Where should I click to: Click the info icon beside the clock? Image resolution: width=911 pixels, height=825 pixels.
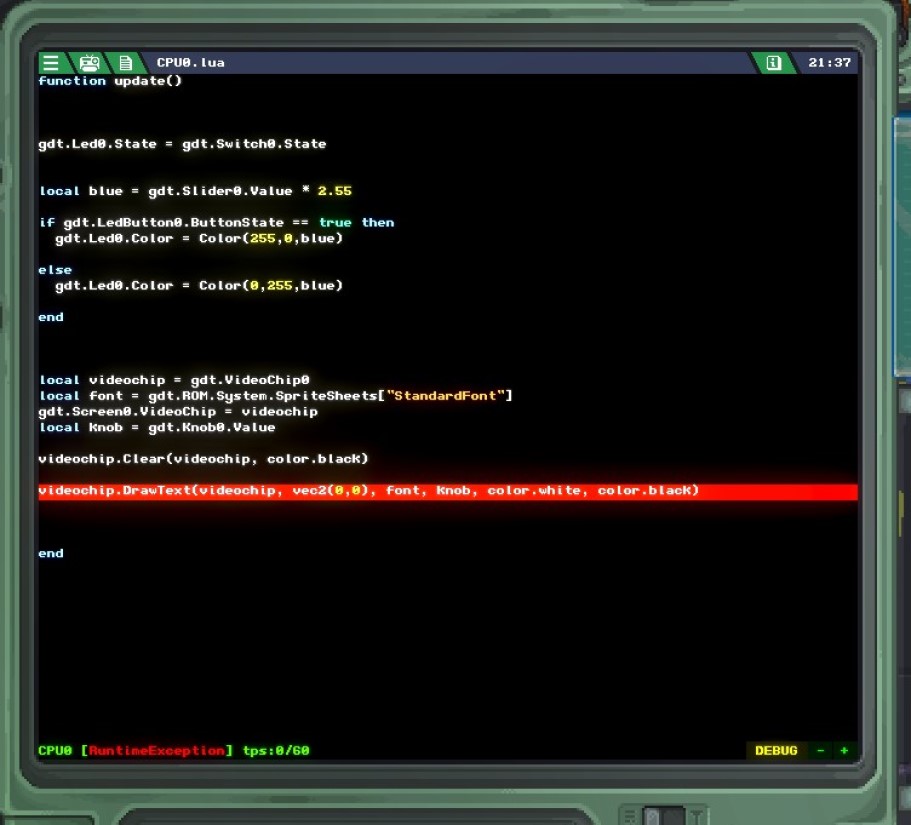[773, 62]
